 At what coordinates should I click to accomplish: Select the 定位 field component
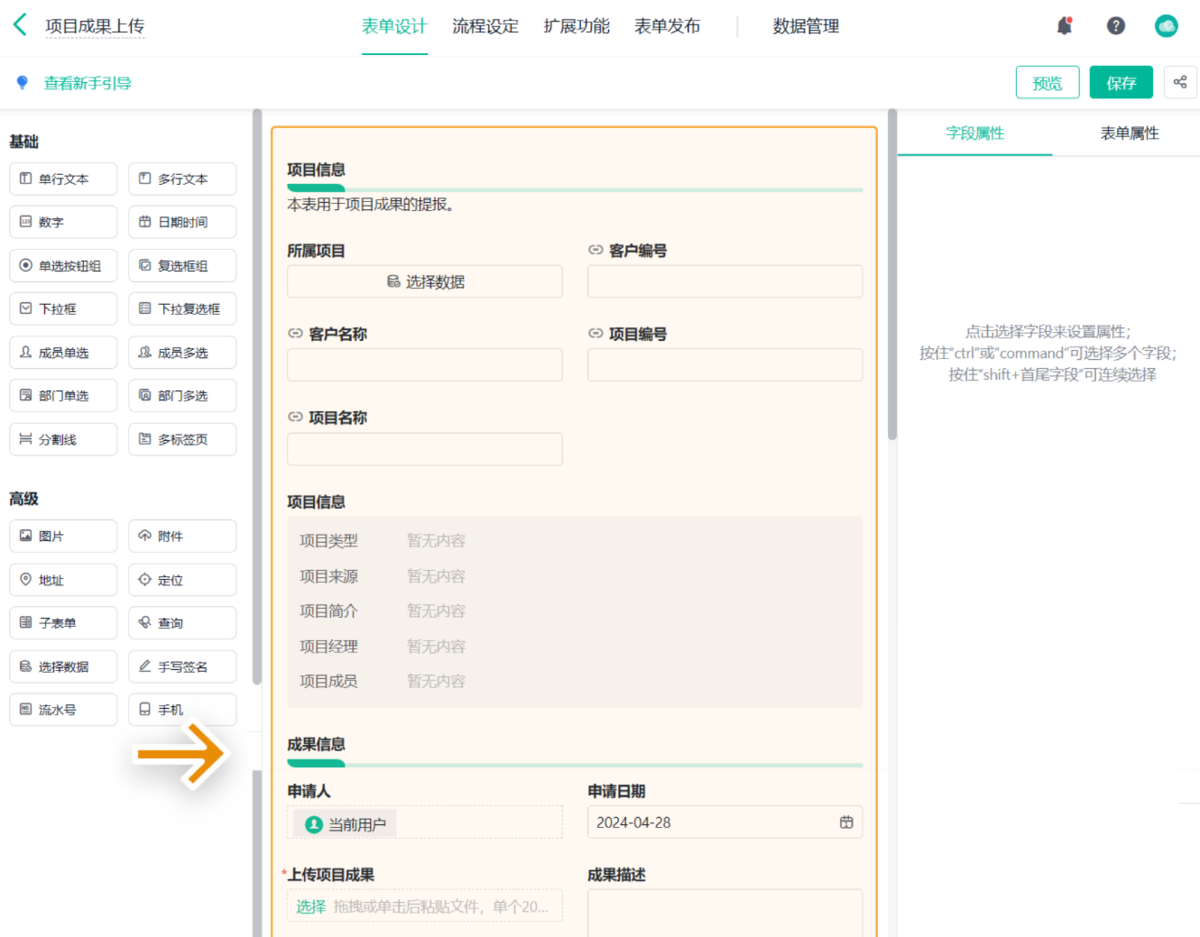182,580
